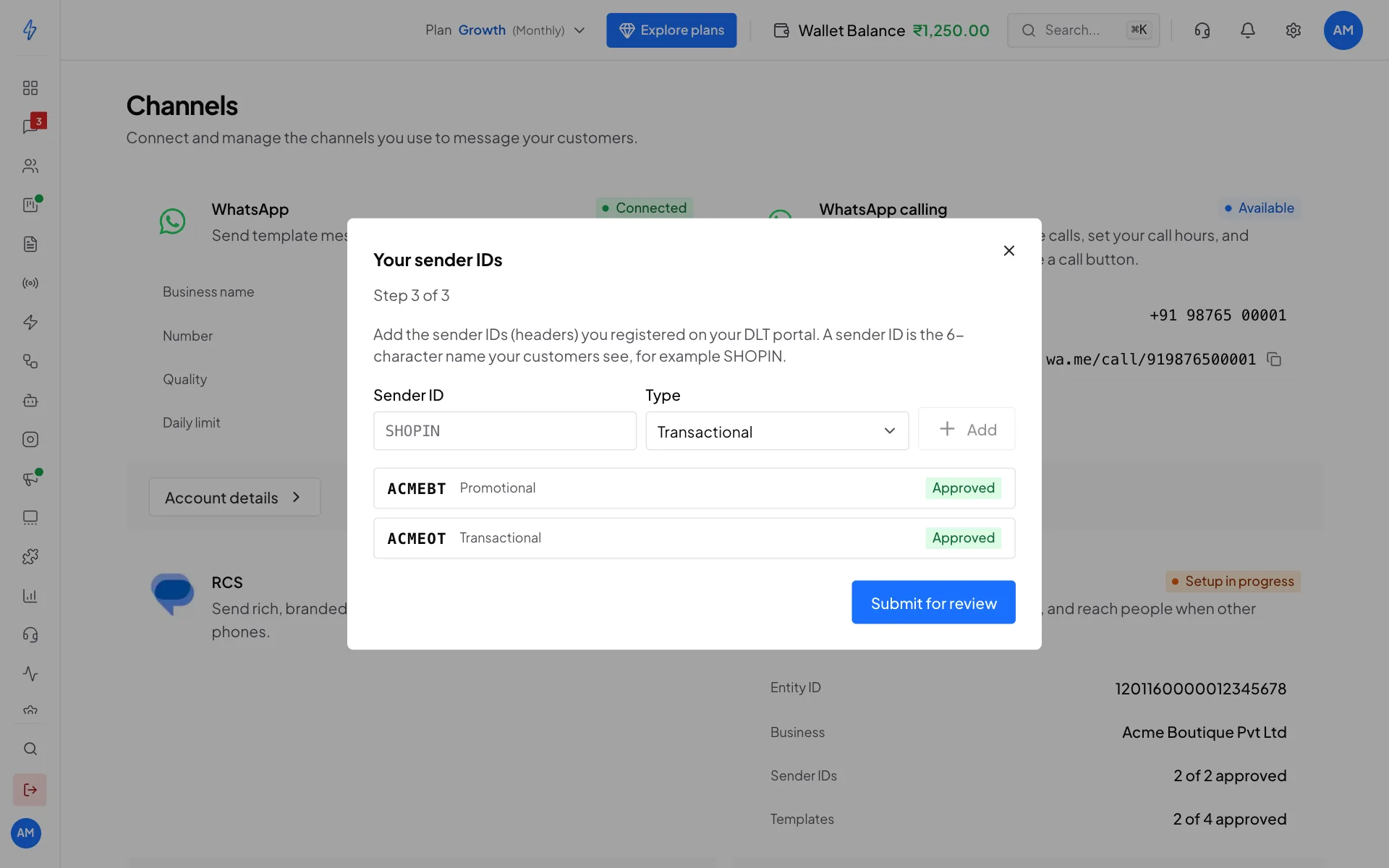The height and width of the screenshot is (868, 1389).
Task: Click Acme Boutique Pvt Ltd business value
Action: pos(1205,732)
